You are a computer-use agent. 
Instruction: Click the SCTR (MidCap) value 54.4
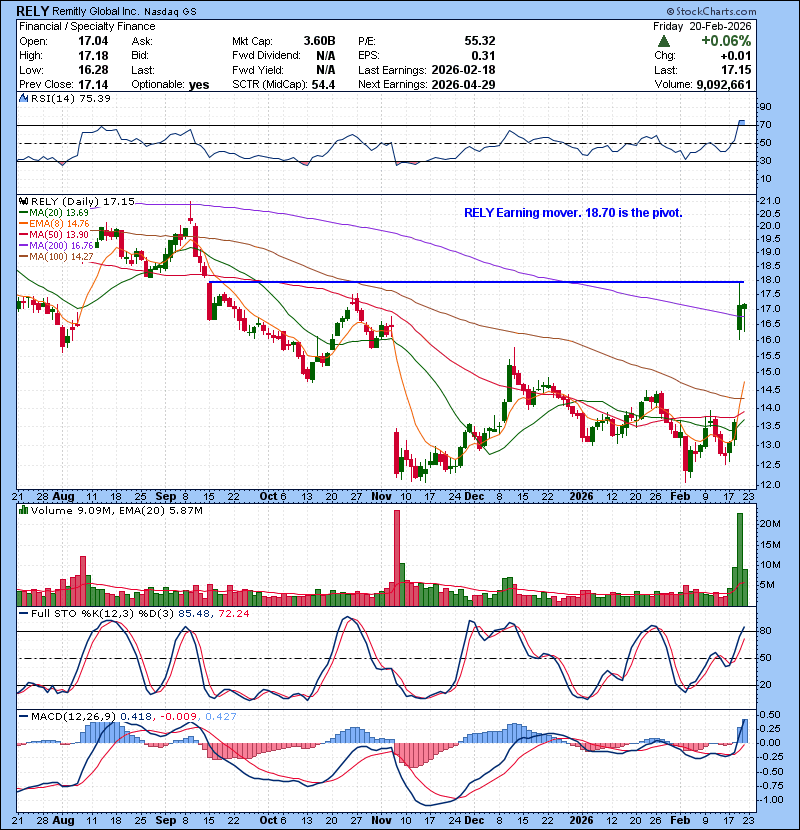323,85
